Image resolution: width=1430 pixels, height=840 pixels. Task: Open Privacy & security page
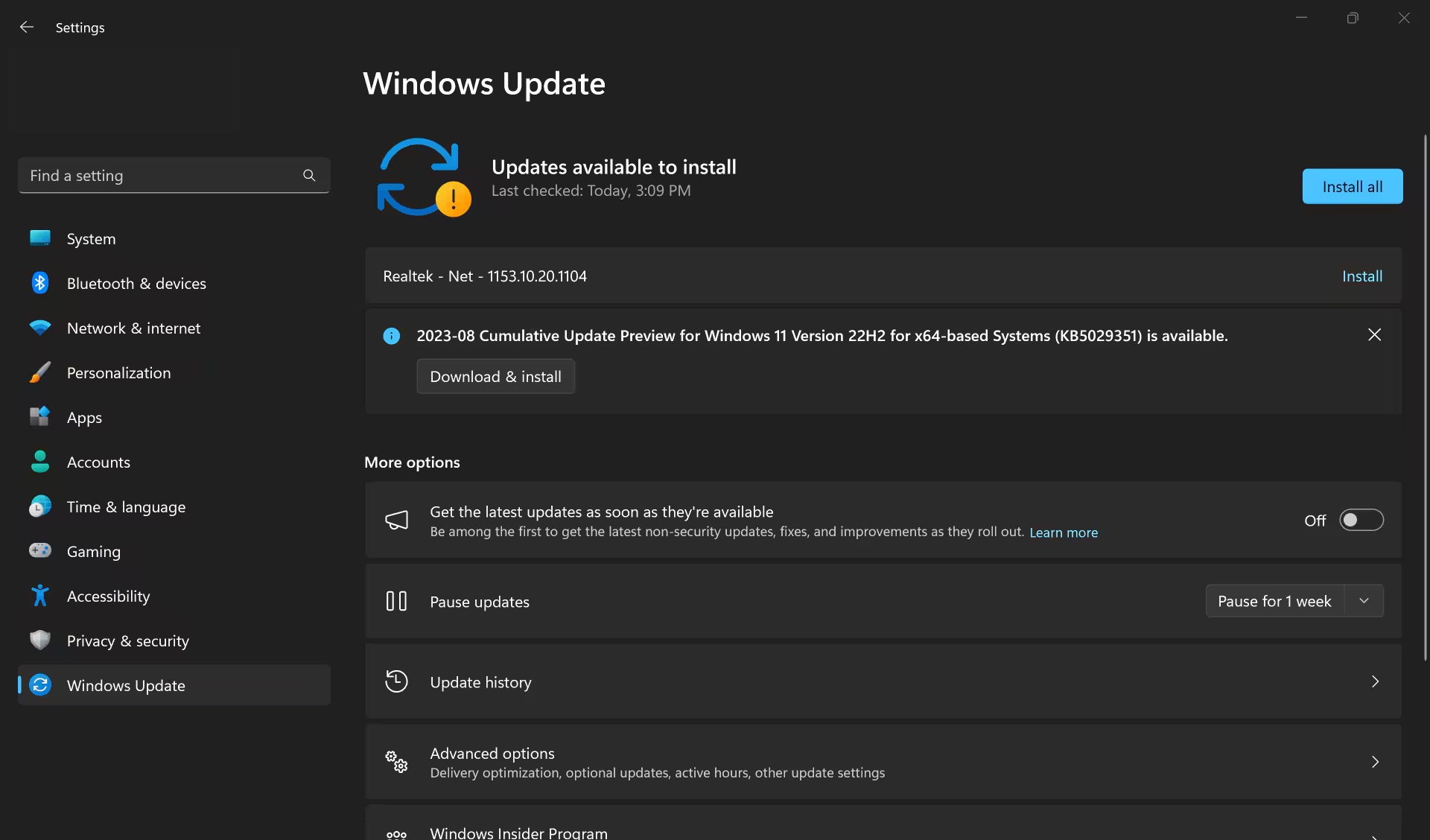point(174,640)
